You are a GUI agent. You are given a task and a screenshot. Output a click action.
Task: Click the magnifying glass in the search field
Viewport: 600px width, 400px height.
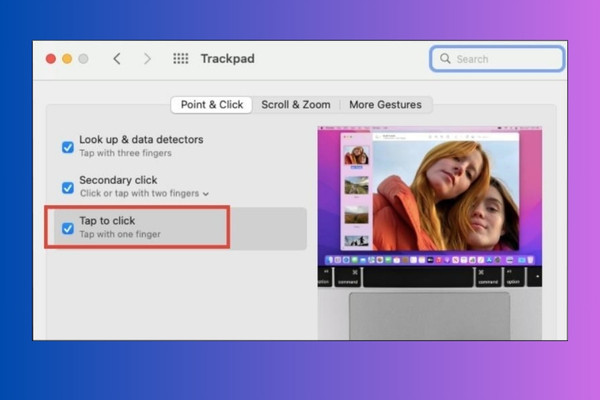tap(445, 59)
